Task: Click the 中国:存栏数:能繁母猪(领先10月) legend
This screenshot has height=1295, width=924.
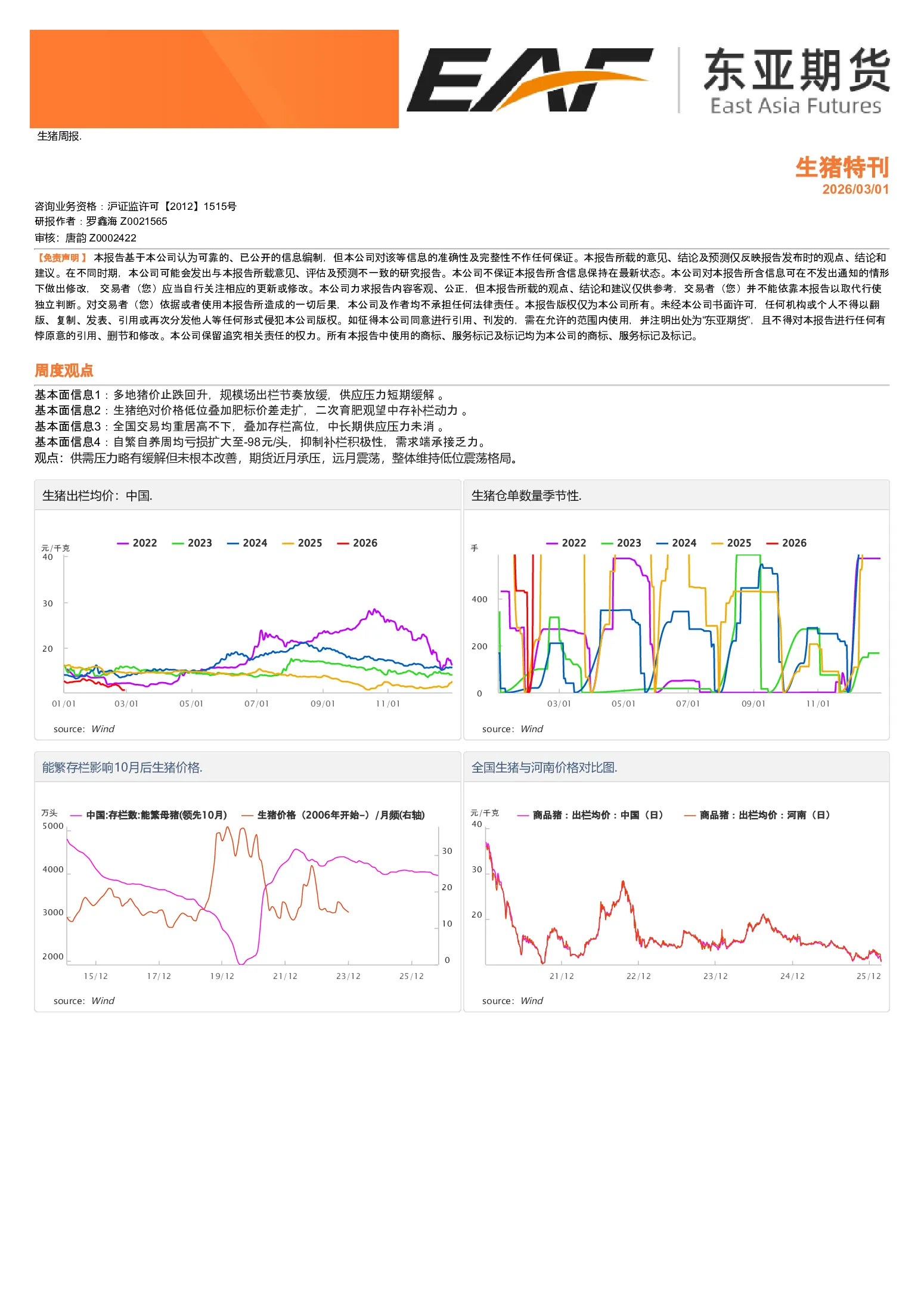Action: click(x=149, y=815)
